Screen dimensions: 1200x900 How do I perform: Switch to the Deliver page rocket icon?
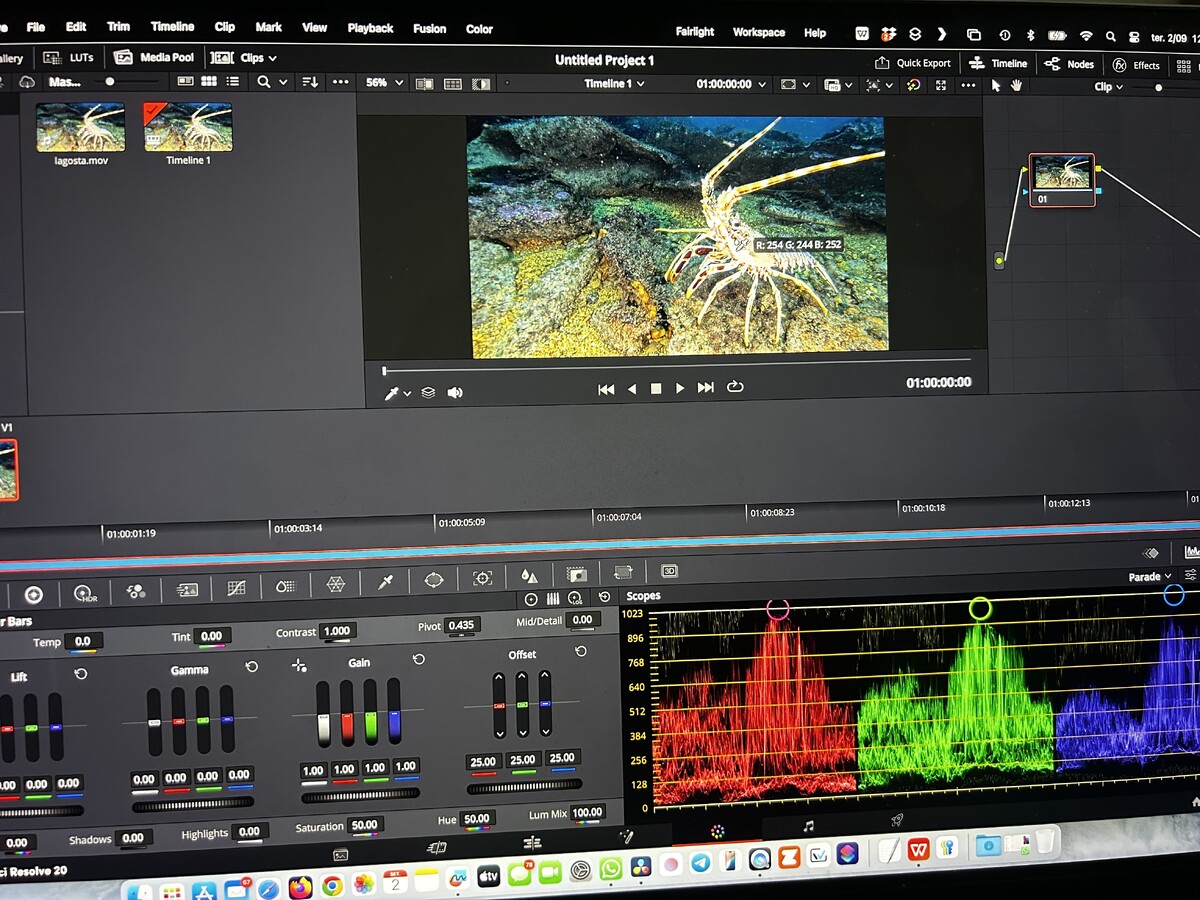tap(897, 820)
